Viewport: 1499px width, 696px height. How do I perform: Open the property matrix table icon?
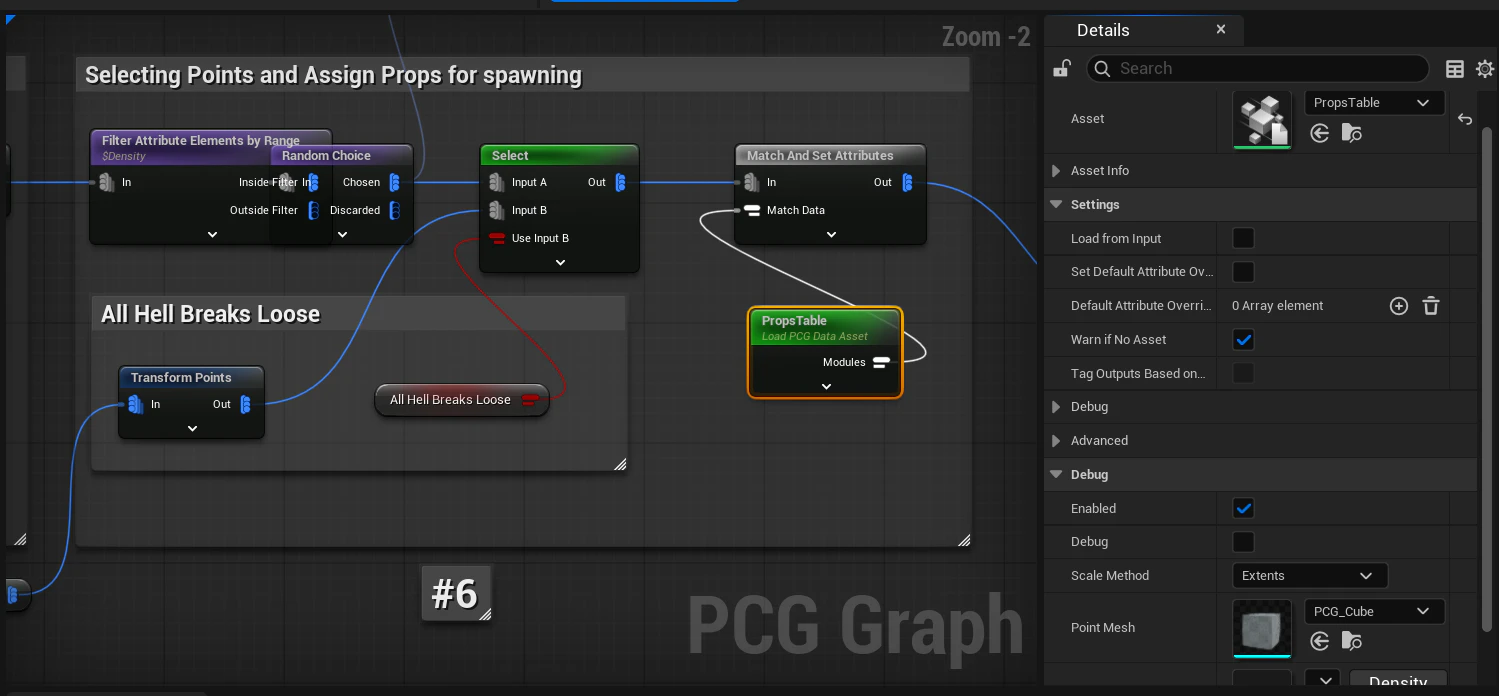point(1455,69)
